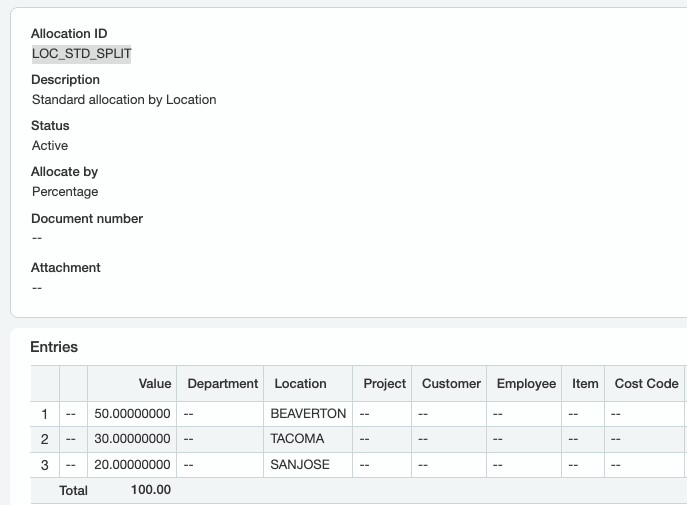This screenshot has width=687, height=505.
Task: Click the Cost Code column header
Action: [645, 384]
